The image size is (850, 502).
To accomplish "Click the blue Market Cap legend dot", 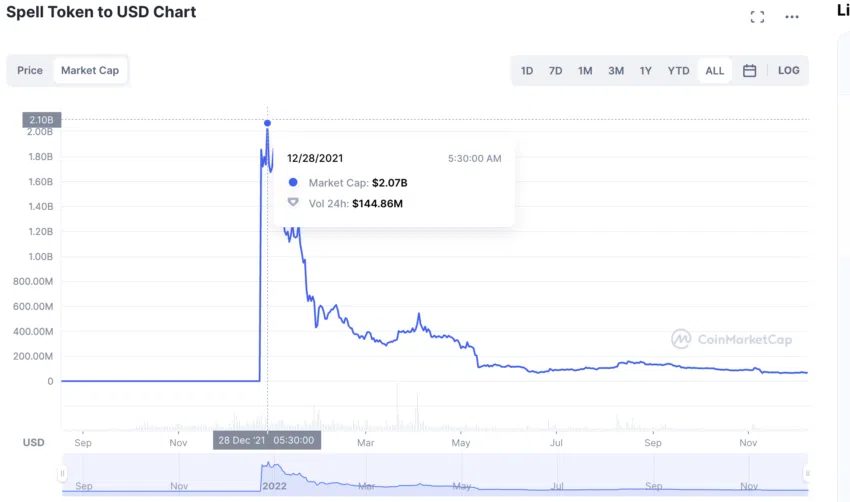I will (x=293, y=183).
